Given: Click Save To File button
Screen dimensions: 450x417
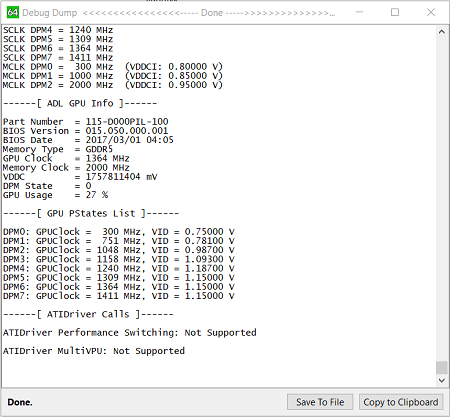Looking at the screenshot, I should click(320, 402).
